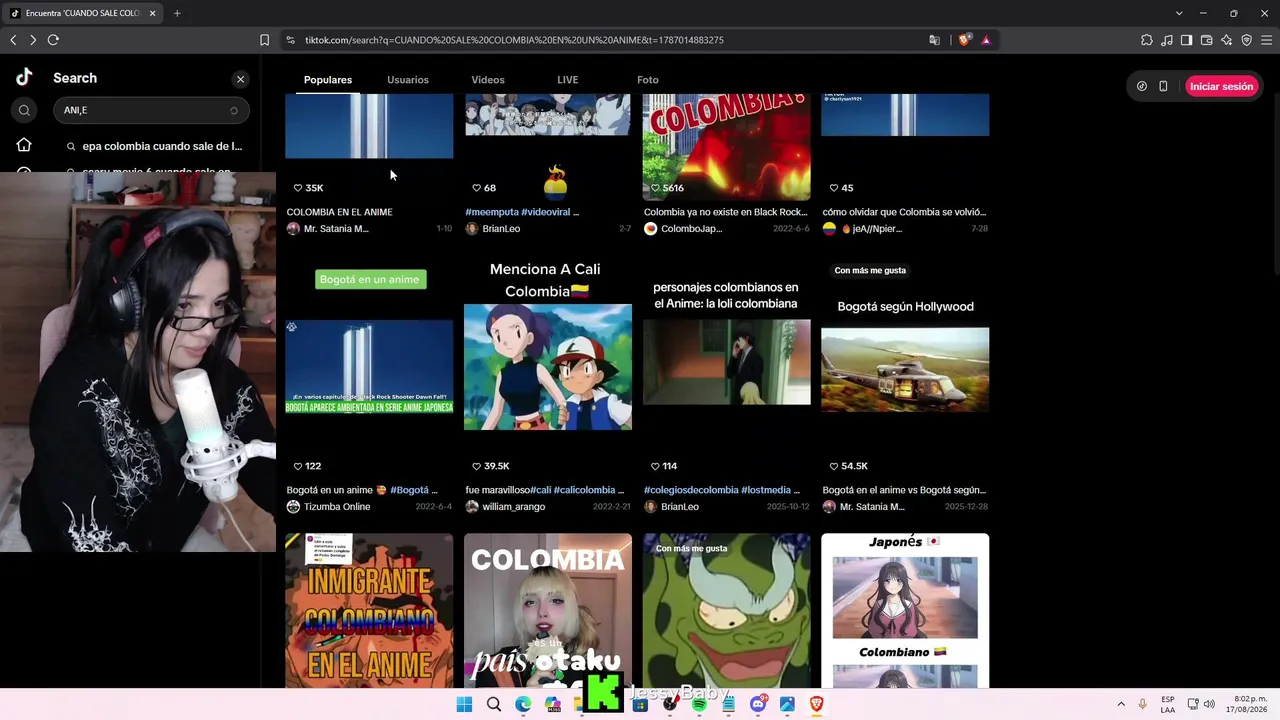Select the 'Encuentra CUANDO SALE COLO' browser tab
The height and width of the screenshot is (720, 1280).
tap(83, 13)
